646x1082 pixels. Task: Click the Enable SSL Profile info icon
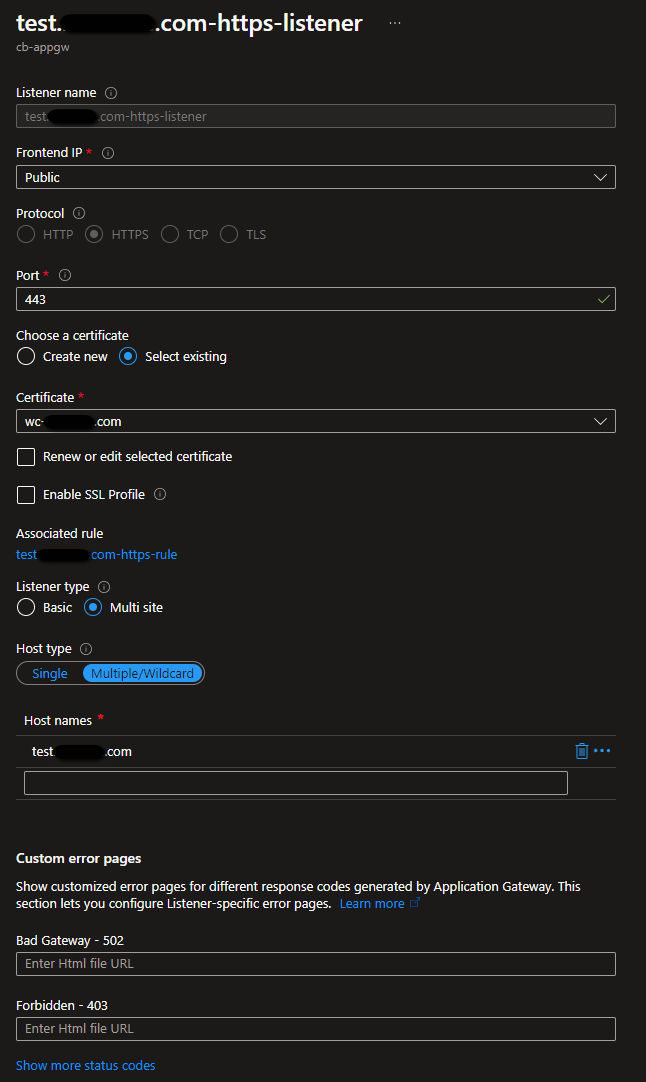[160, 494]
